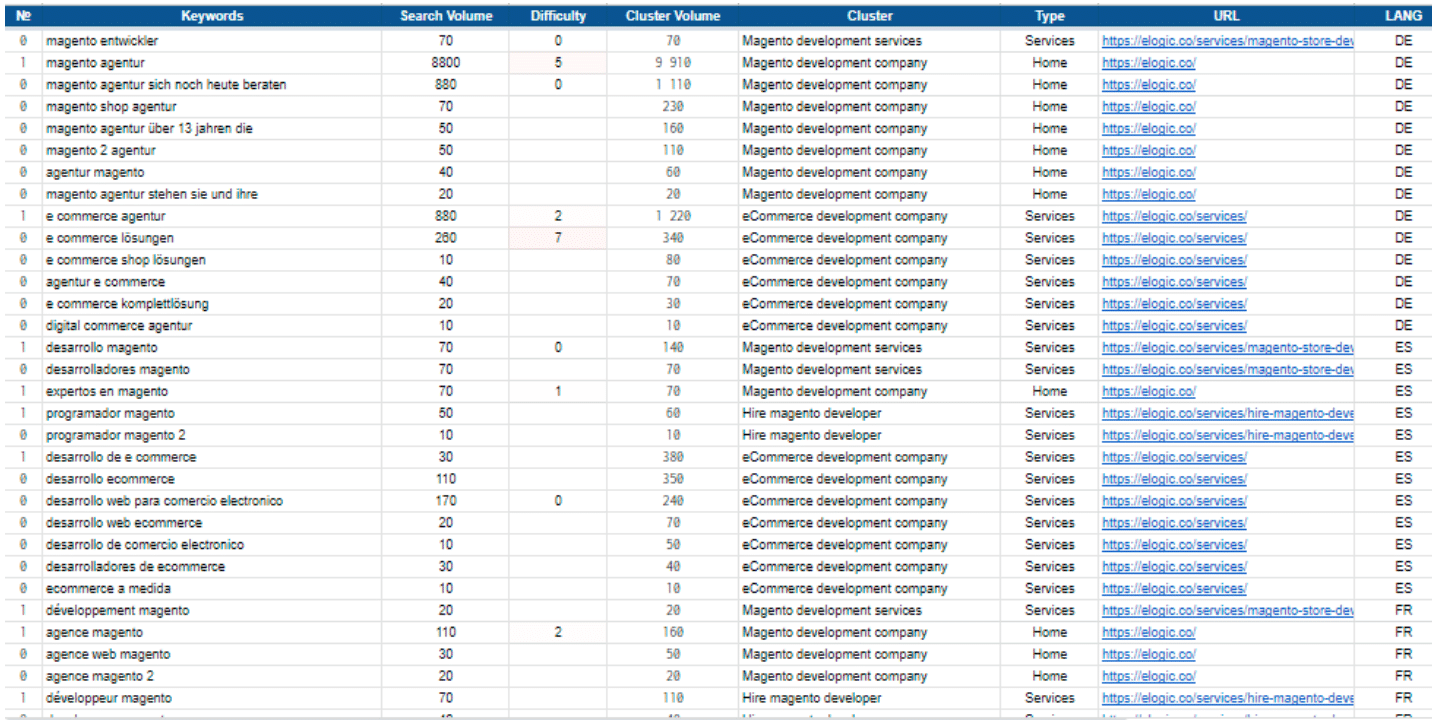Select the keyword 'e commerce lösungen'
1432x720 pixels.
point(110,238)
